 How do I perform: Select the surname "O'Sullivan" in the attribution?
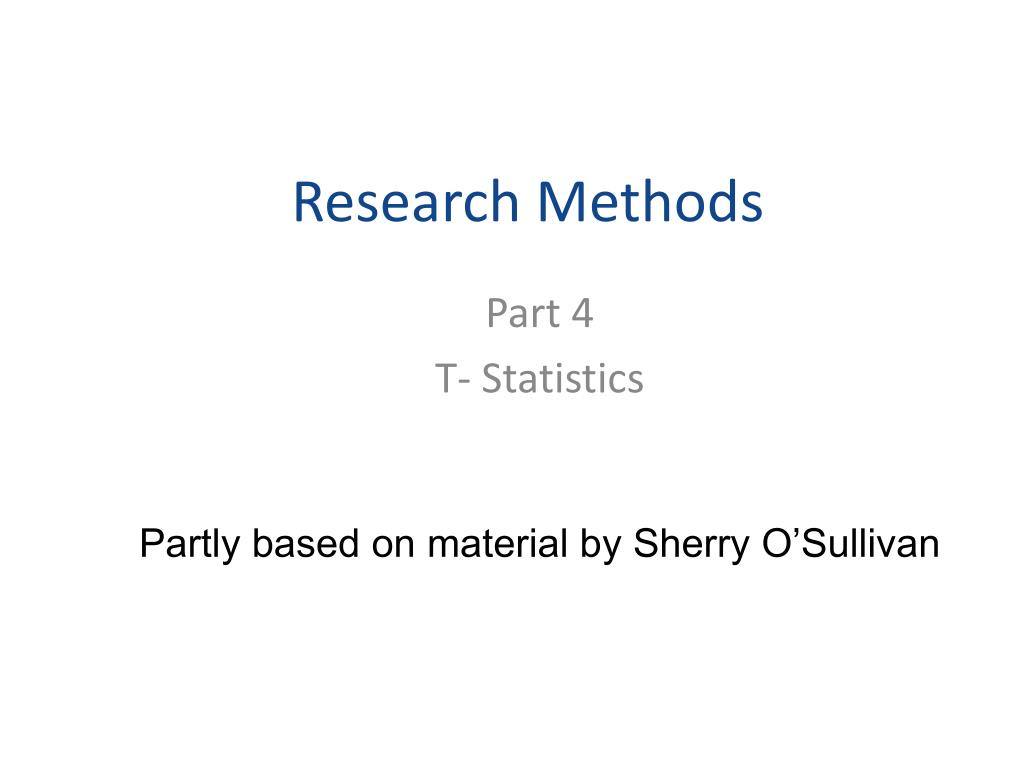click(850, 543)
